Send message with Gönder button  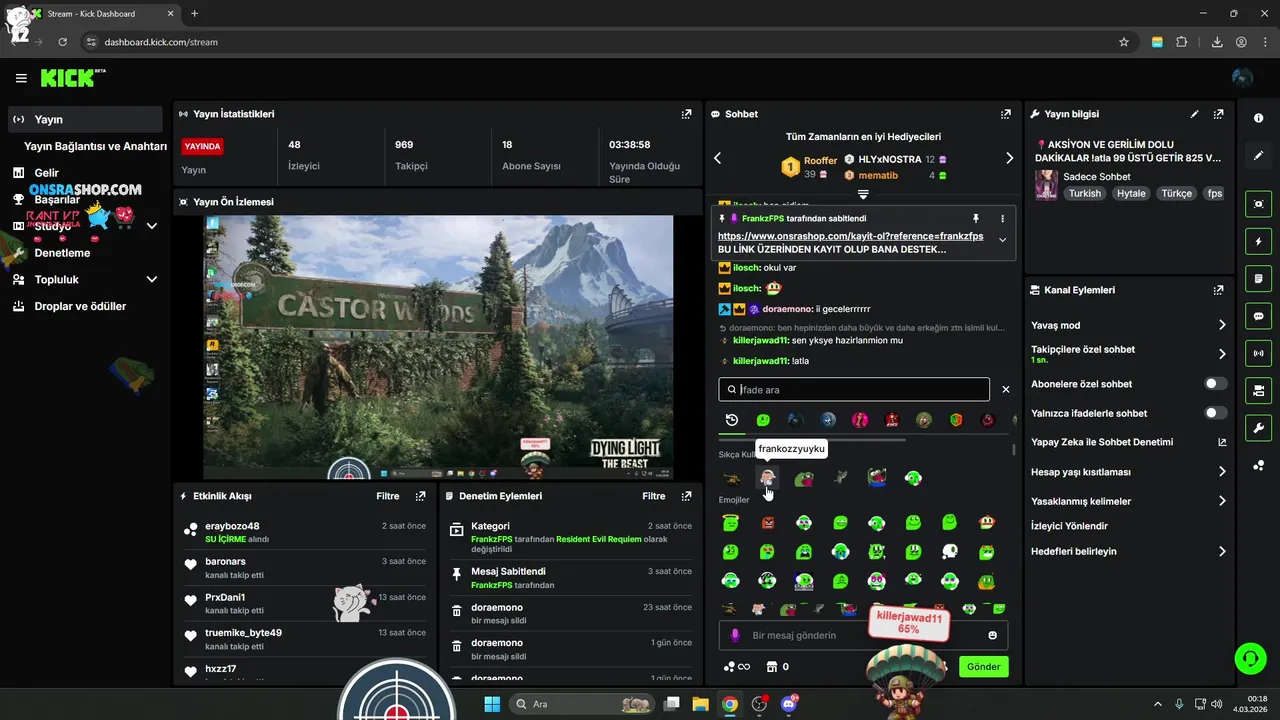983,667
